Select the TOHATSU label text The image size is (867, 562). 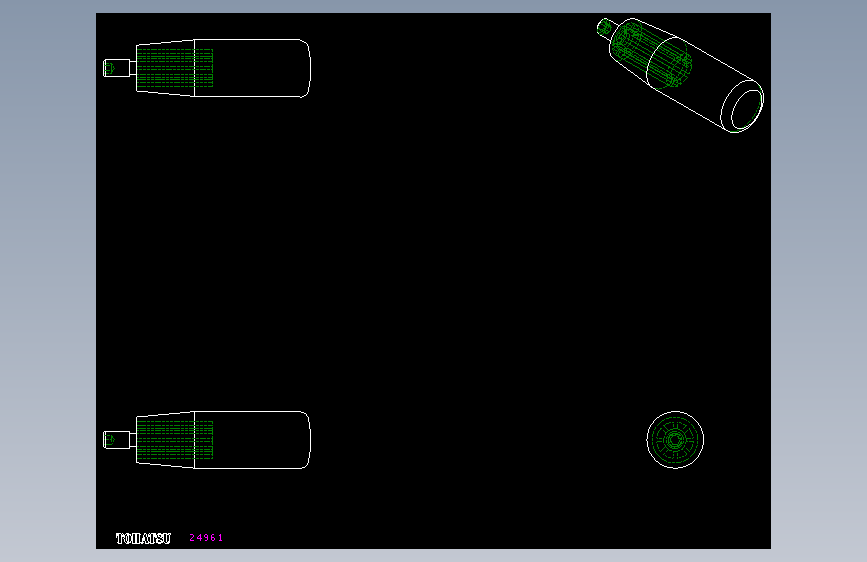click(143, 538)
